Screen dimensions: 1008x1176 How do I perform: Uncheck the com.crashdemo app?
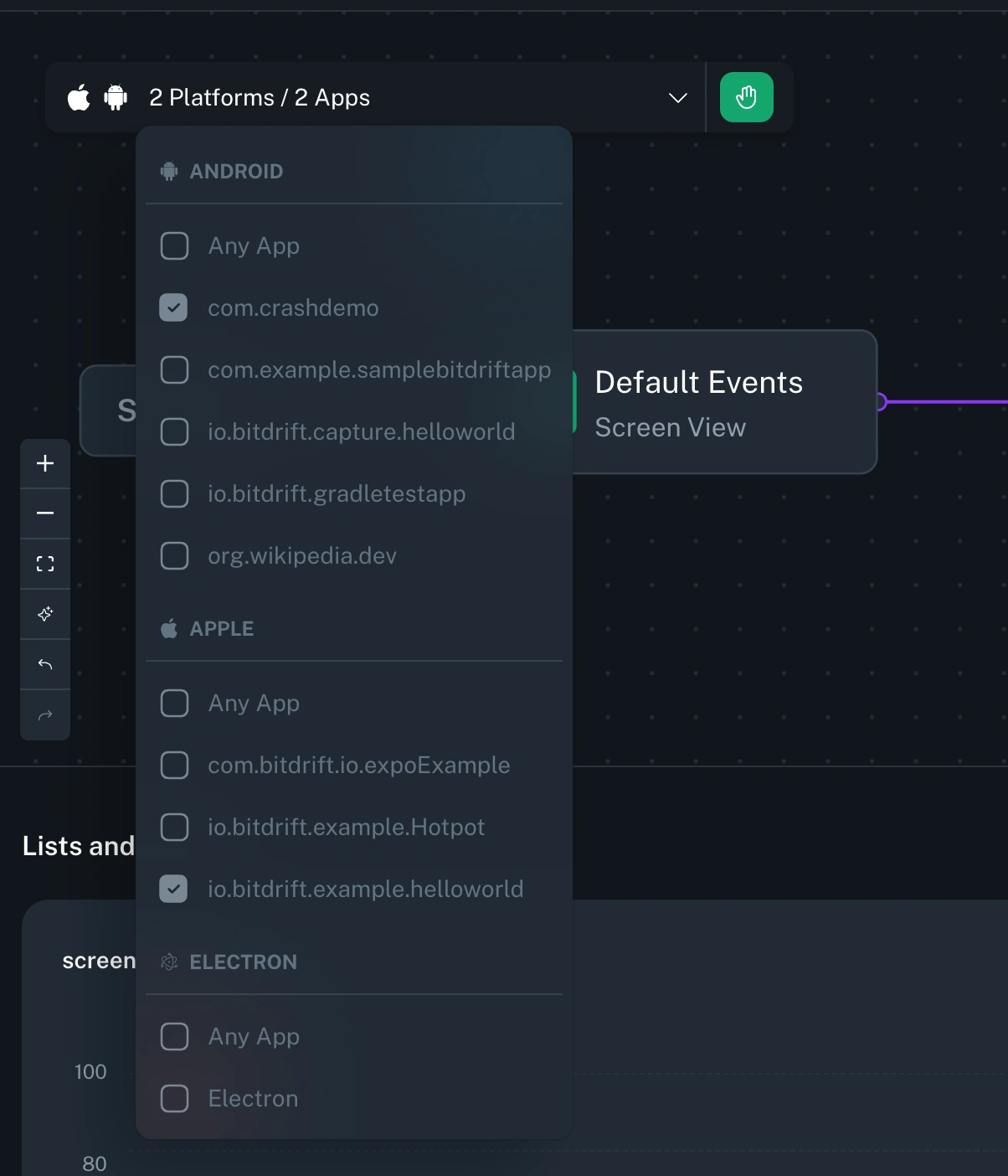click(174, 307)
